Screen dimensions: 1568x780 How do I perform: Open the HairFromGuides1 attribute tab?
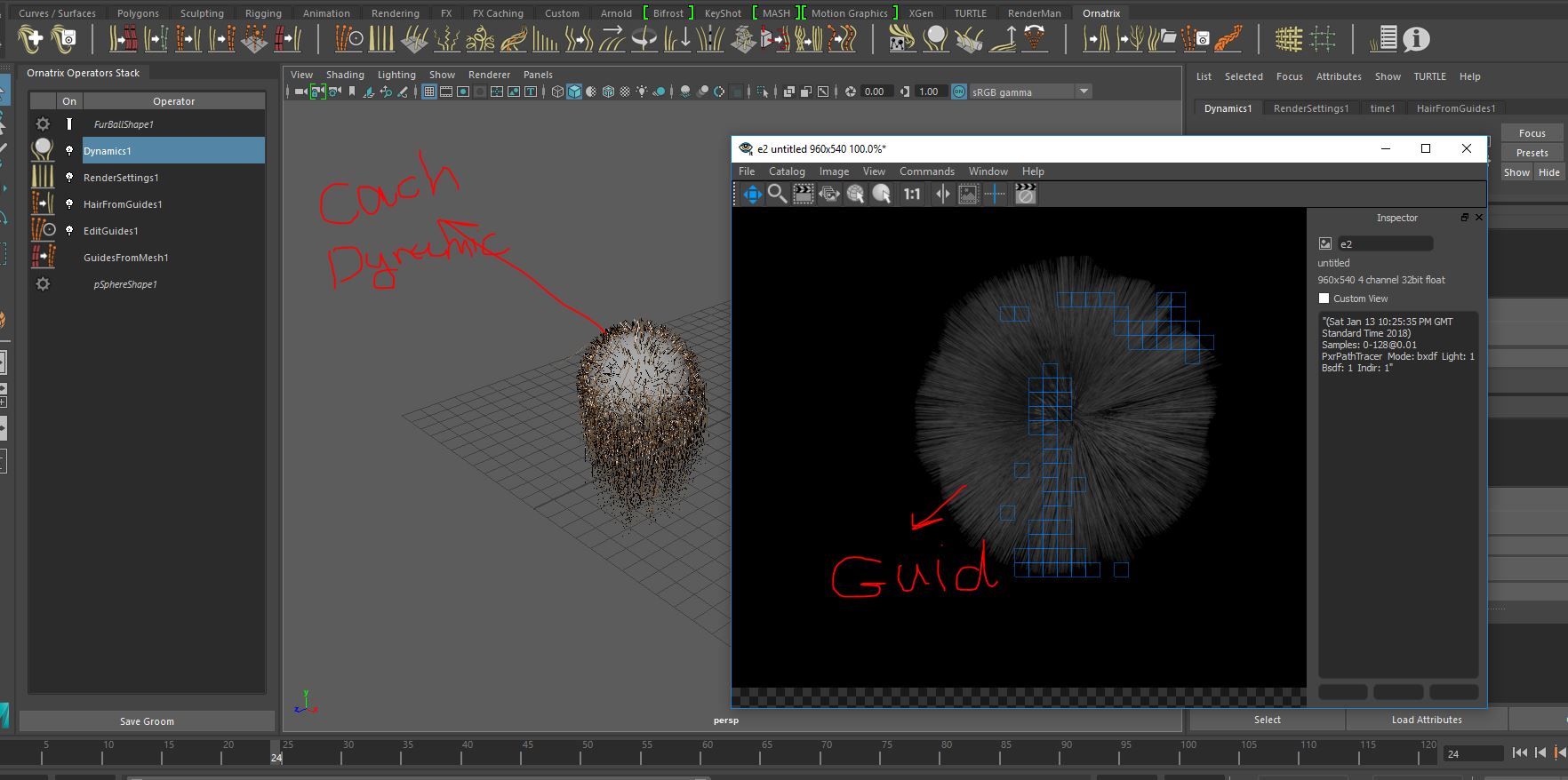pyautogui.click(x=1455, y=108)
